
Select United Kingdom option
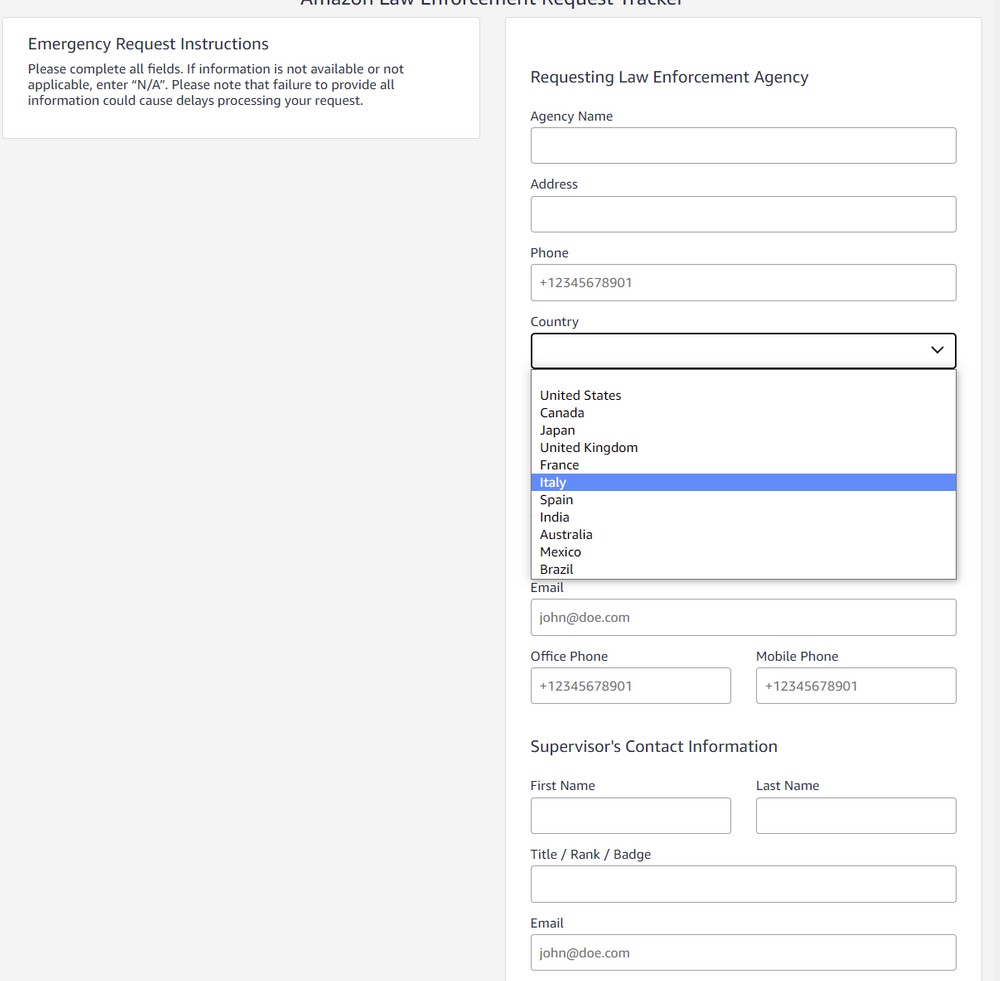743,448
